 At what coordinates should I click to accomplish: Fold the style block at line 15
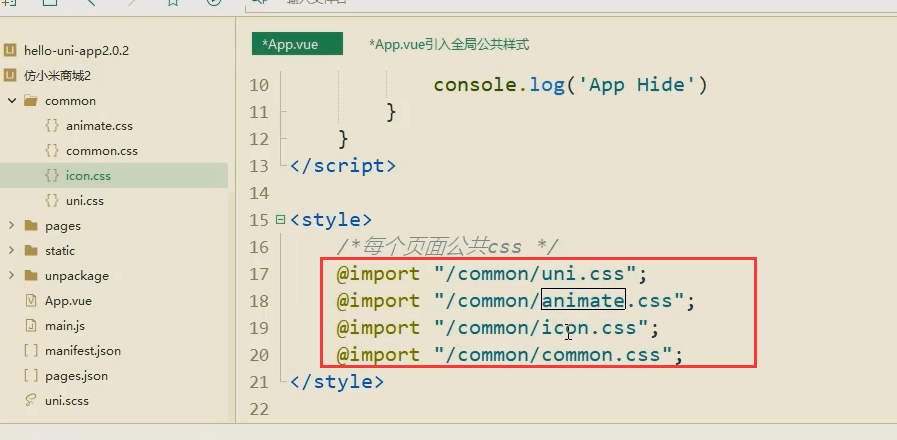[280, 220]
